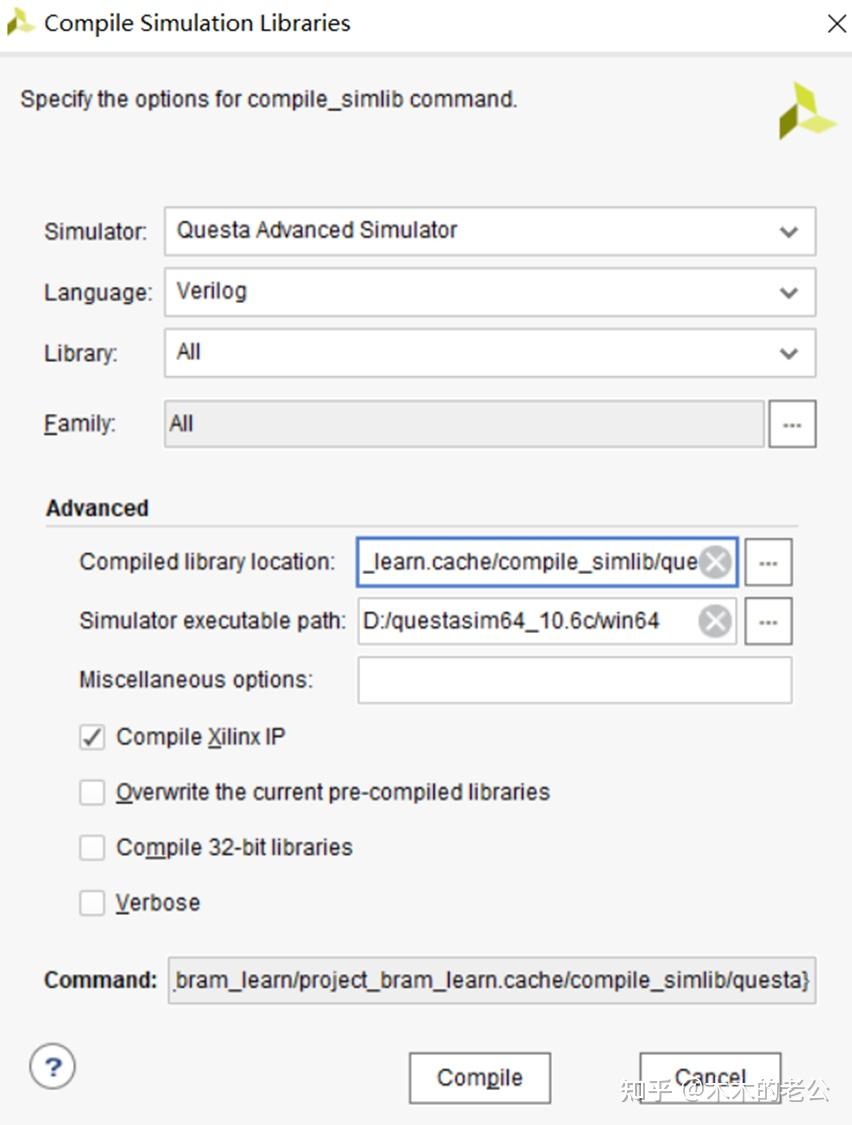This screenshot has width=852, height=1125.
Task: Uncheck Compile Xilinx IP checkbox
Action: 92,738
